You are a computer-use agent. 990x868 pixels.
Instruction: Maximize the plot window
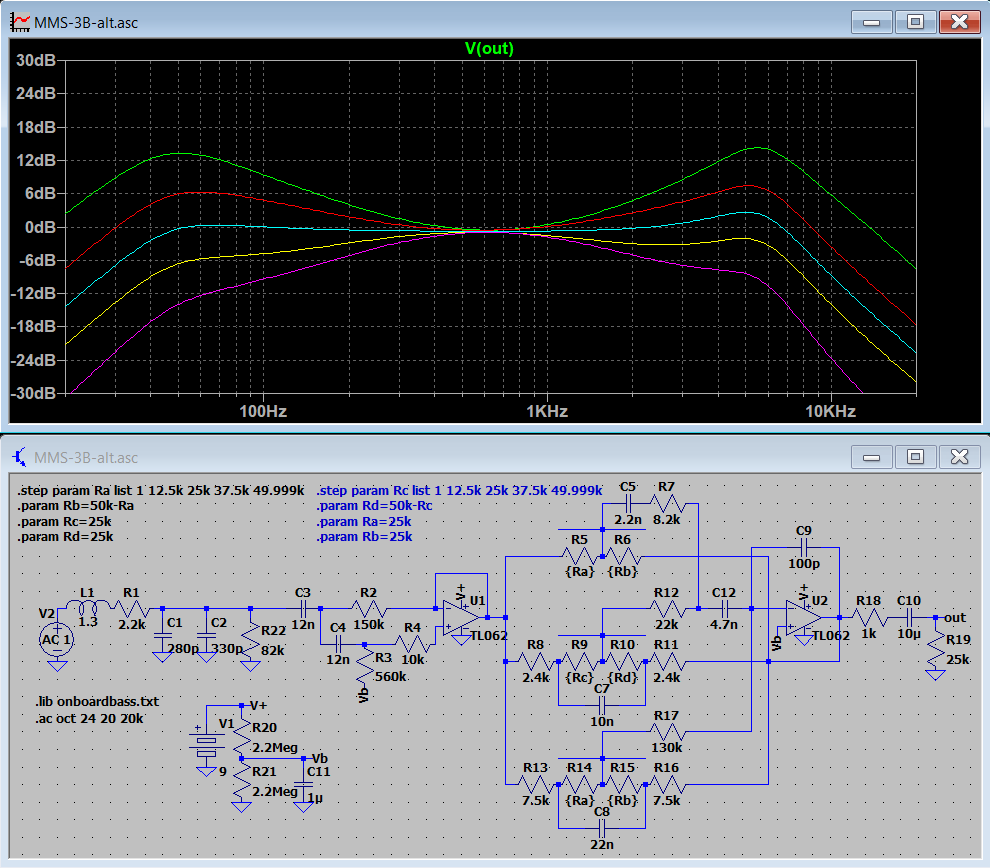[x=915, y=22]
